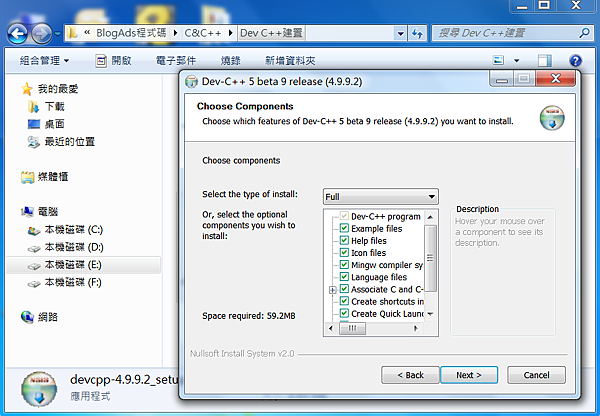Toggle Create shortcuts checkbox
Image resolution: width=600 pixels, height=416 pixels.
coord(344,301)
